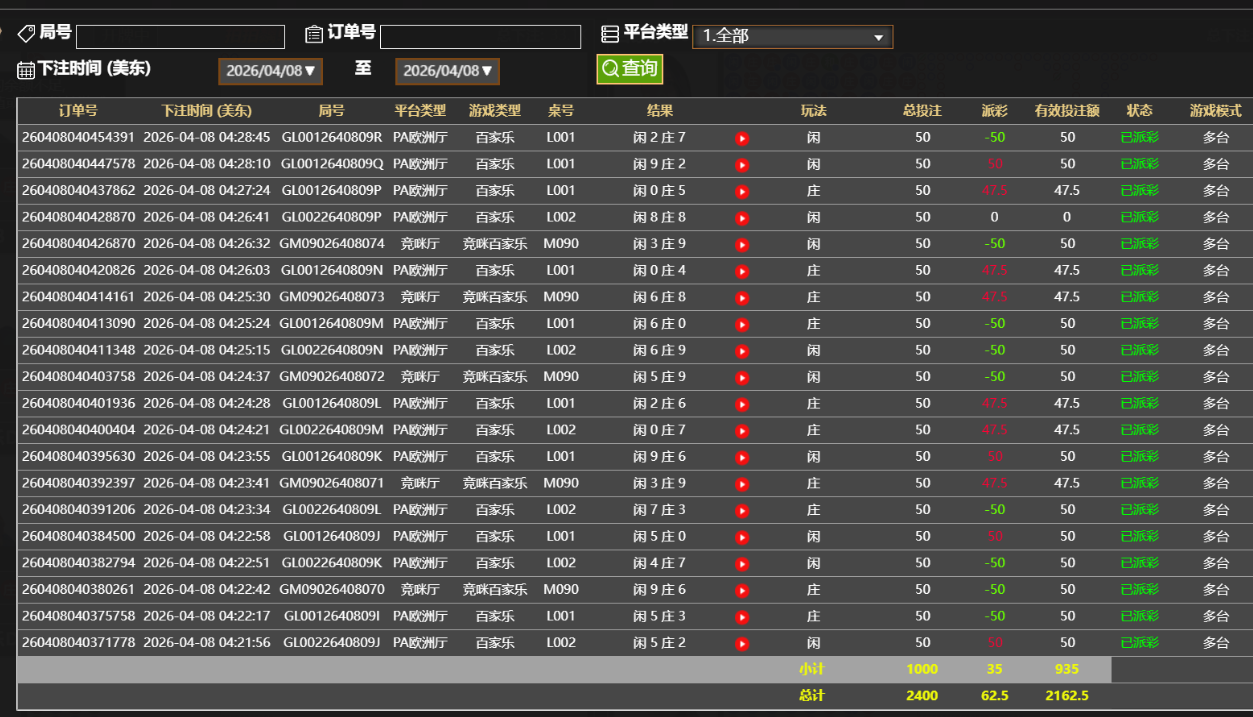
Task: Click red play icon for order 260408040414161
Action: click(742, 297)
